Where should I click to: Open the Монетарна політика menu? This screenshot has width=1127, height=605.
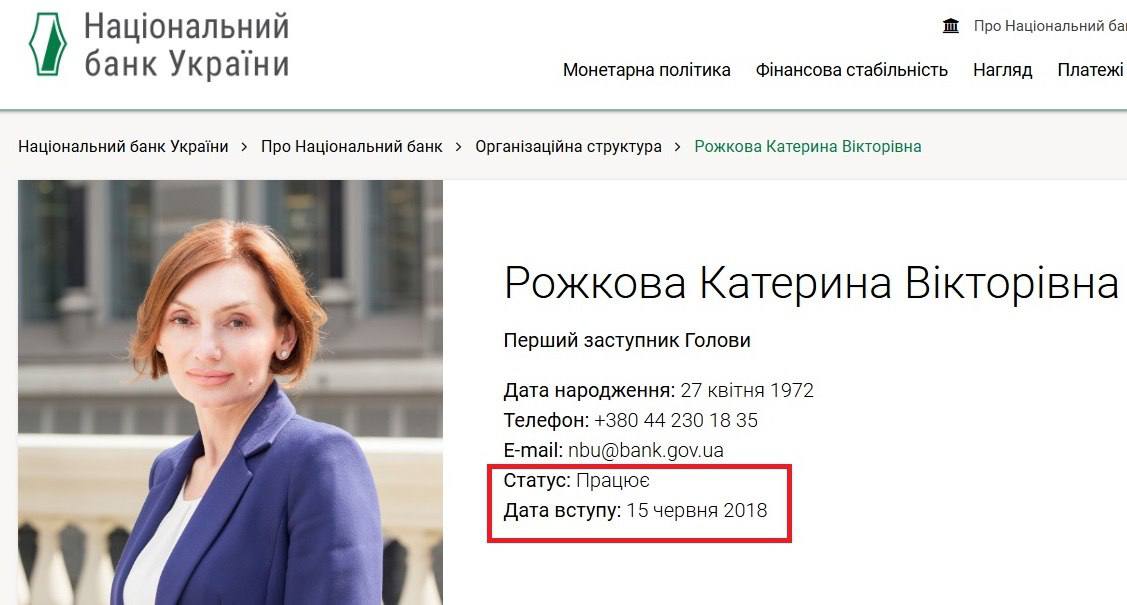(x=646, y=70)
